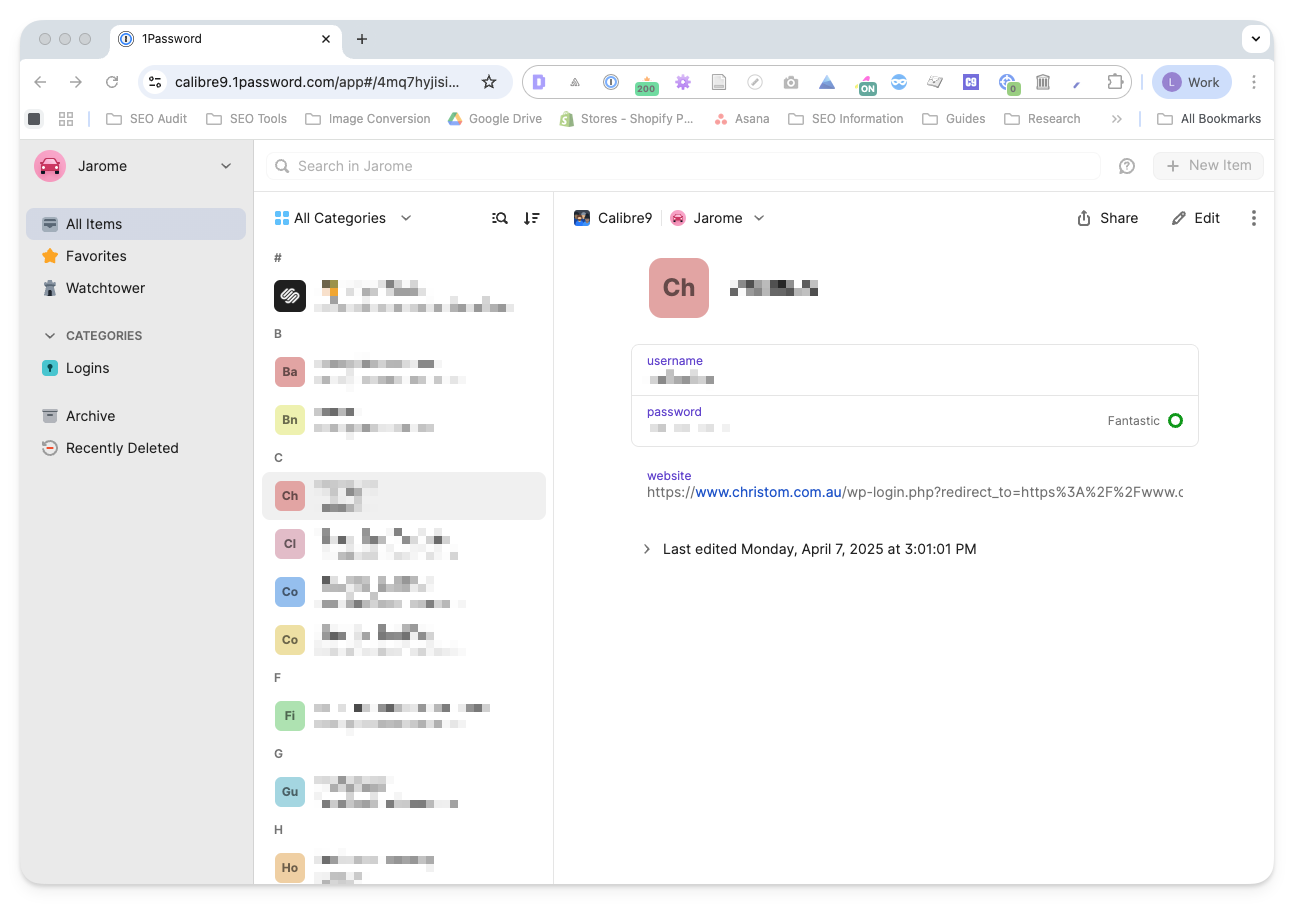
Task: Open the Jarome account dropdown
Action: 134,166
